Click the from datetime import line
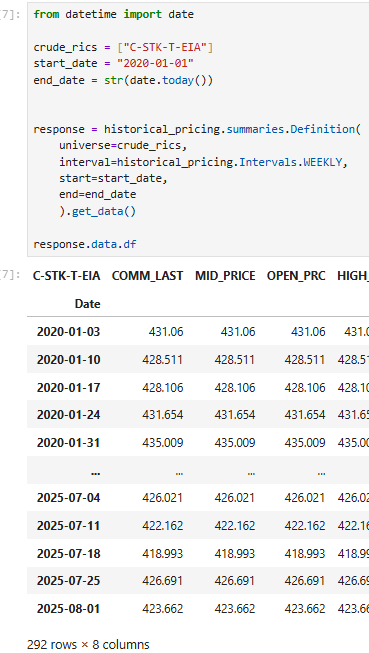The width and height of the screenshot is (369, 653). (114, 15)
